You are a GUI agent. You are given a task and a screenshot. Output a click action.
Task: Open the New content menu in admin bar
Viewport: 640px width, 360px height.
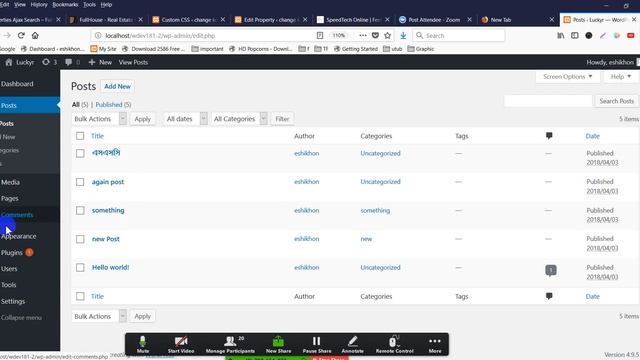click(100, 62)
